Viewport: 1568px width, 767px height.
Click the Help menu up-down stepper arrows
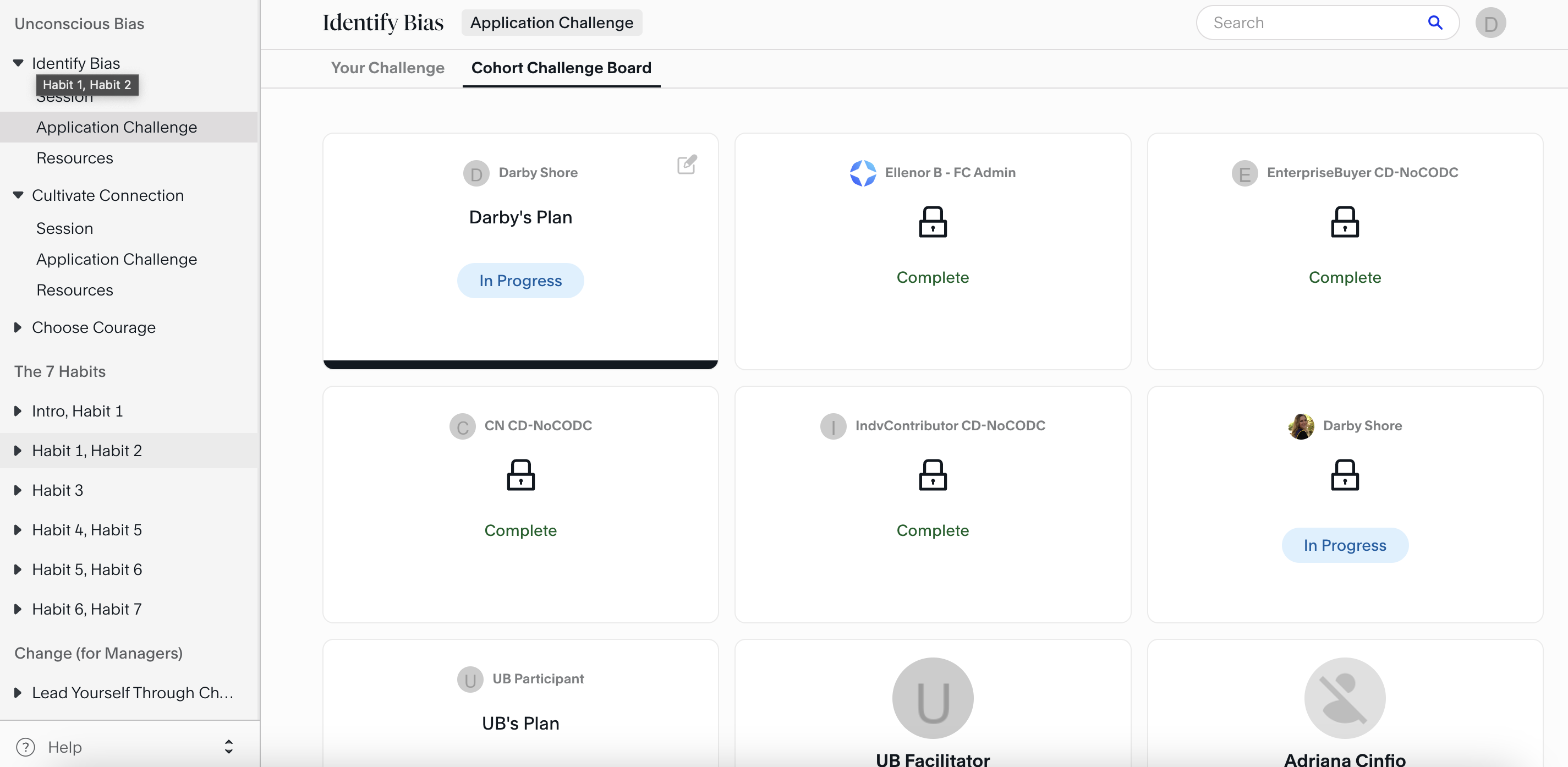229,747
